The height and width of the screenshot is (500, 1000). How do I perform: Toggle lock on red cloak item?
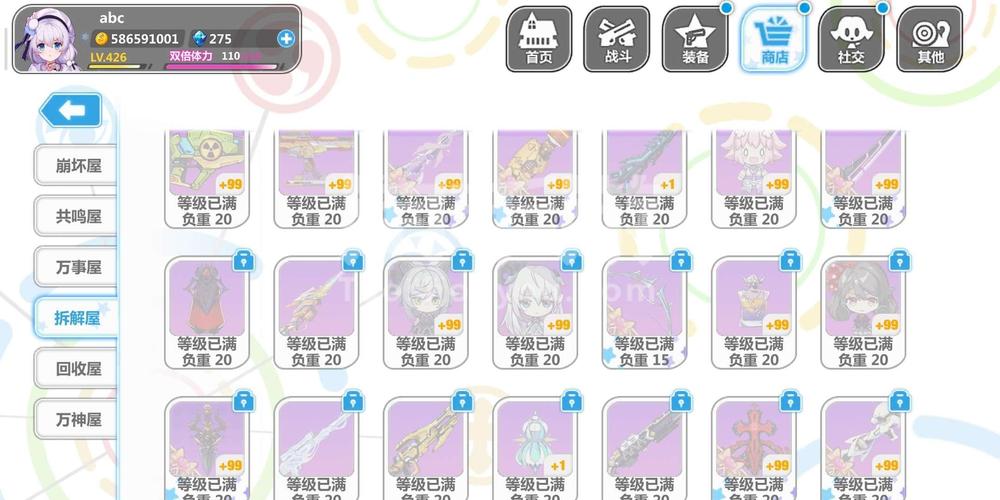244,260
